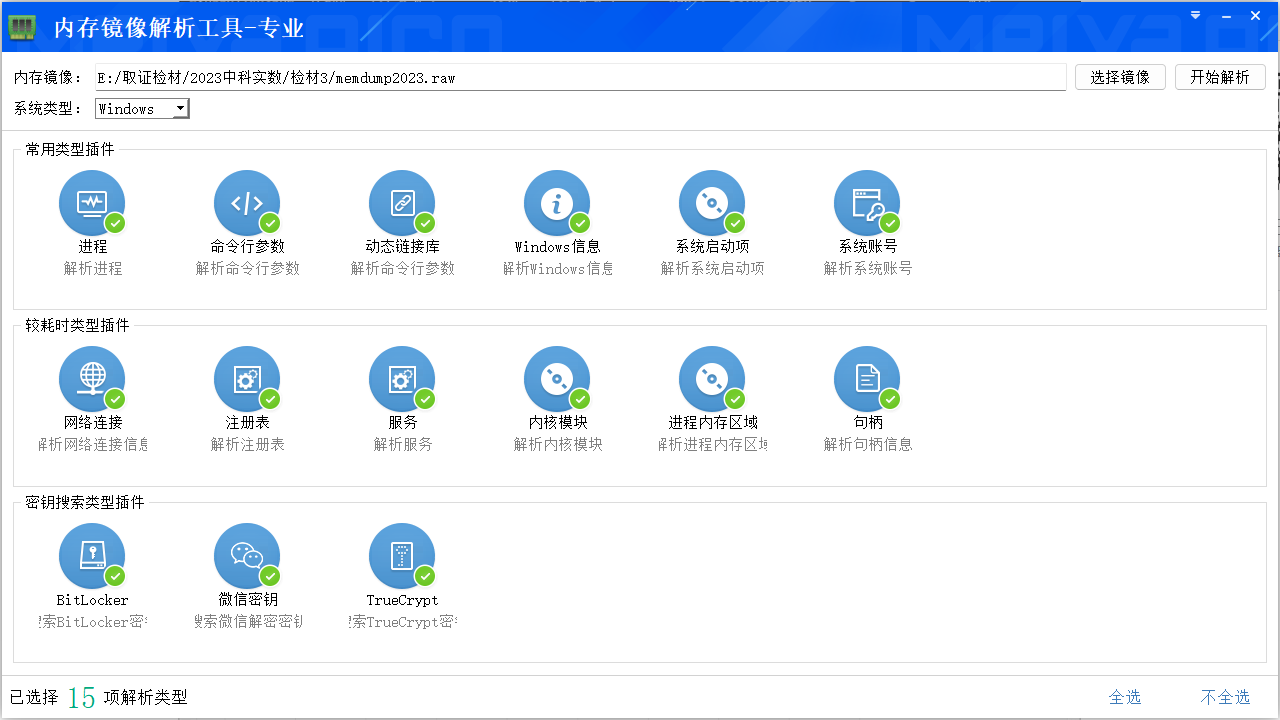Toggle the 服务 gear plugin icon
Image resolution: width=1280 pixels, height=720 pixels.
click(402, 379)
